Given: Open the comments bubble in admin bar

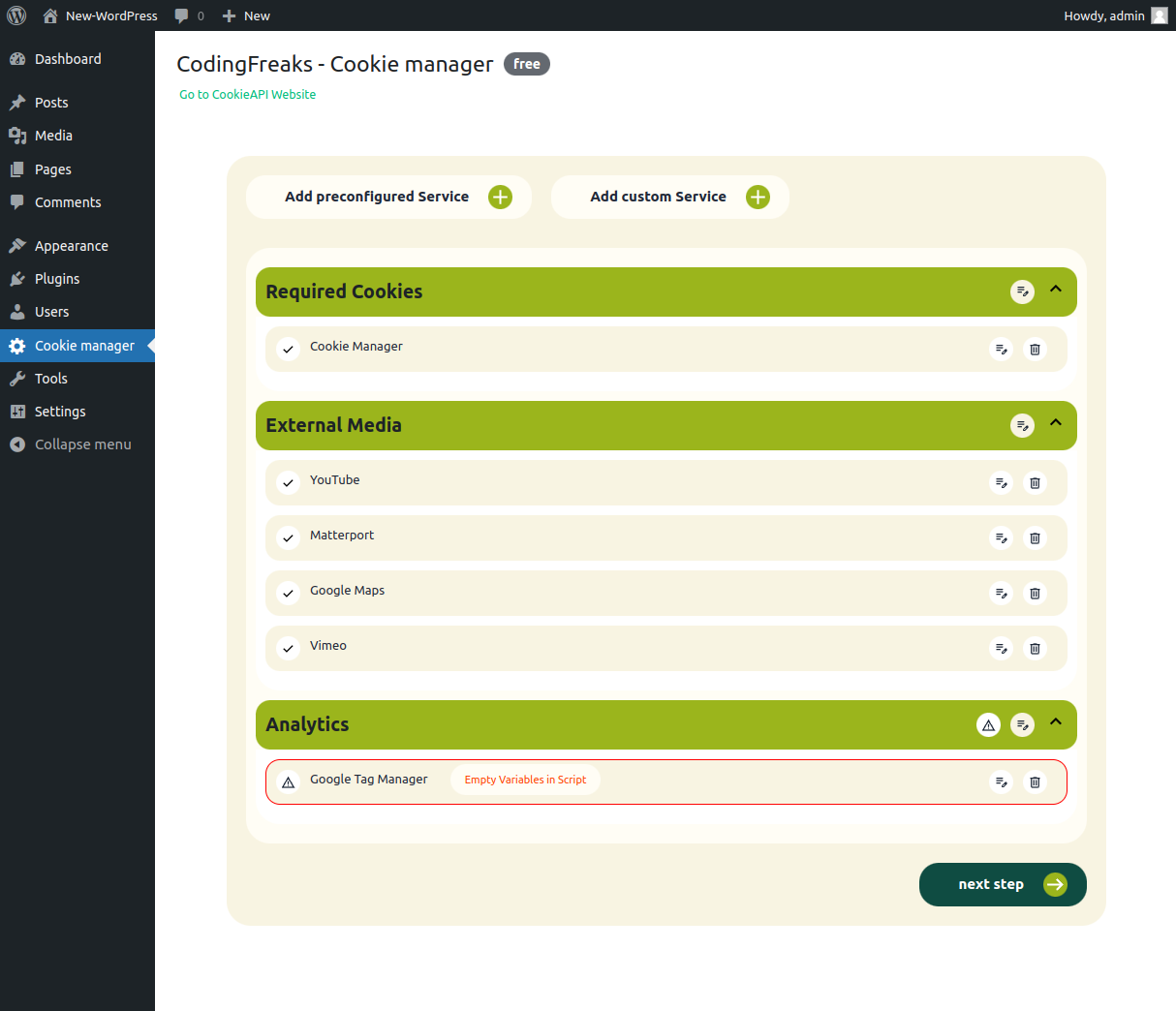Looking at the screenshot, I should pyautogui.click(x=189, y=15).
